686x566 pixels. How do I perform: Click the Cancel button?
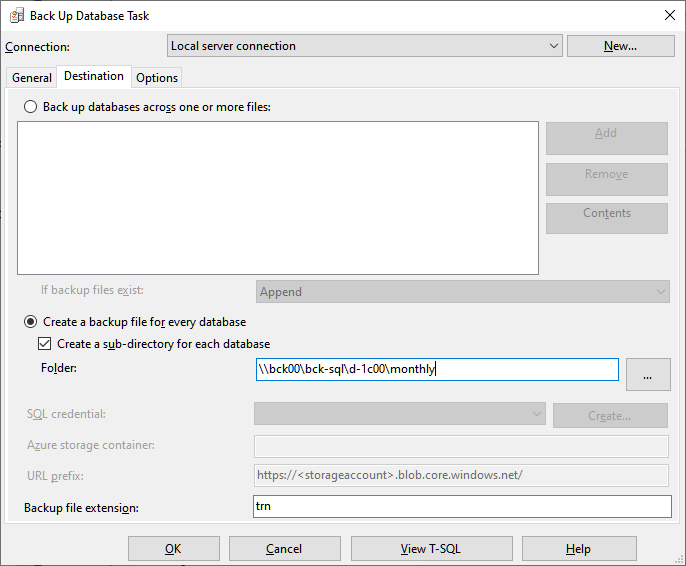point(284,549)
